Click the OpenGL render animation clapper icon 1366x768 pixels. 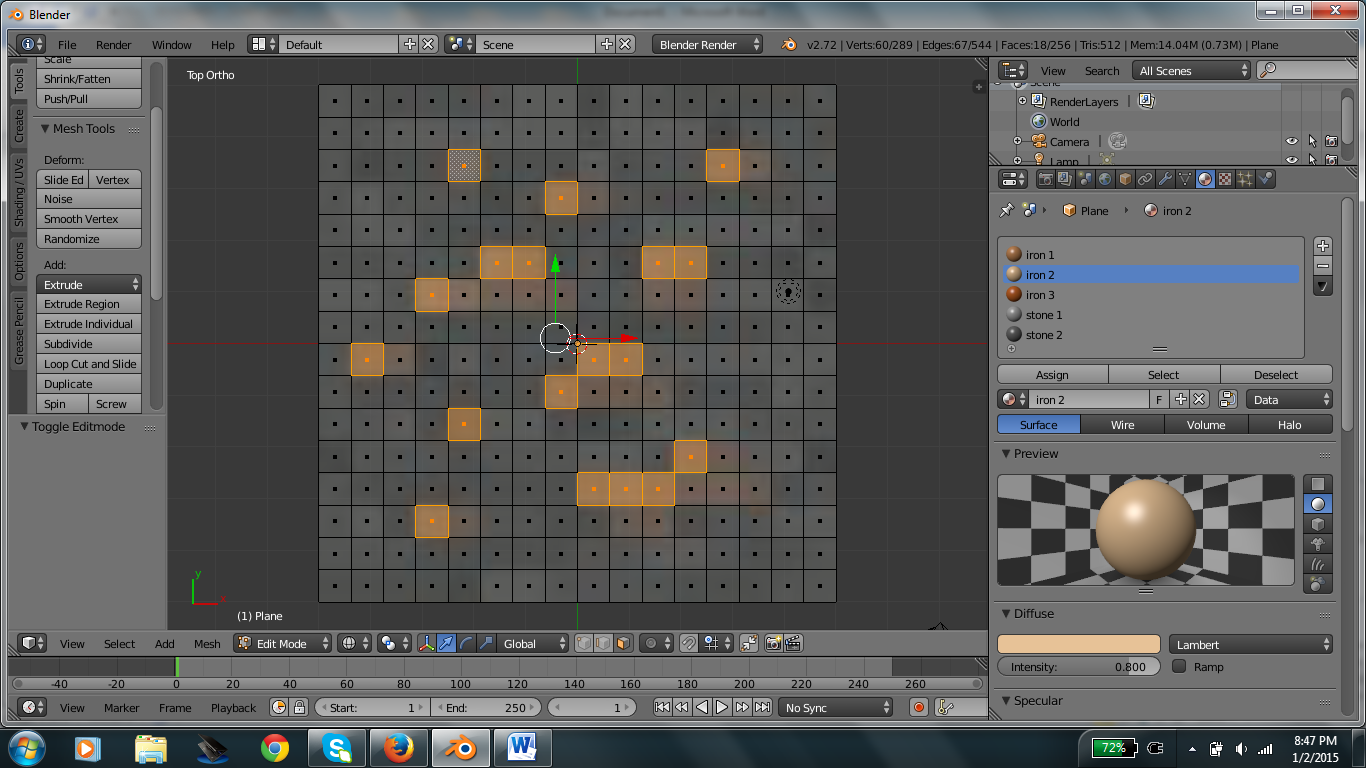point(793,644)
